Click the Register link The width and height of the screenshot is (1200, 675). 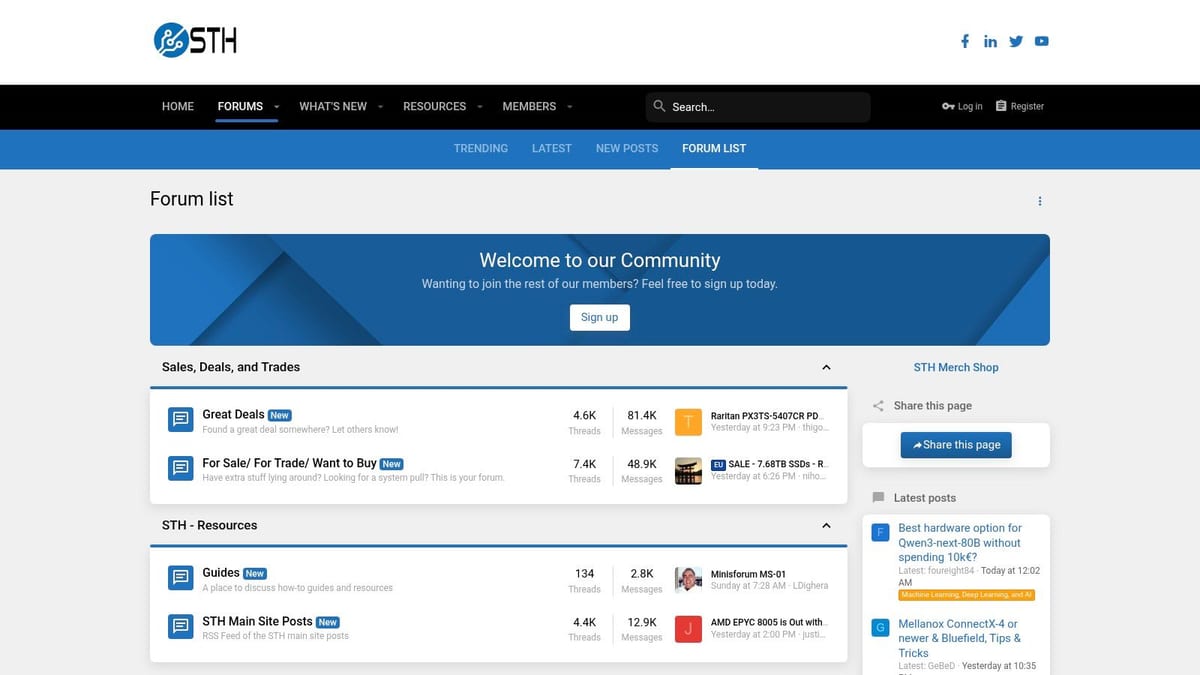coord(1020,106)
